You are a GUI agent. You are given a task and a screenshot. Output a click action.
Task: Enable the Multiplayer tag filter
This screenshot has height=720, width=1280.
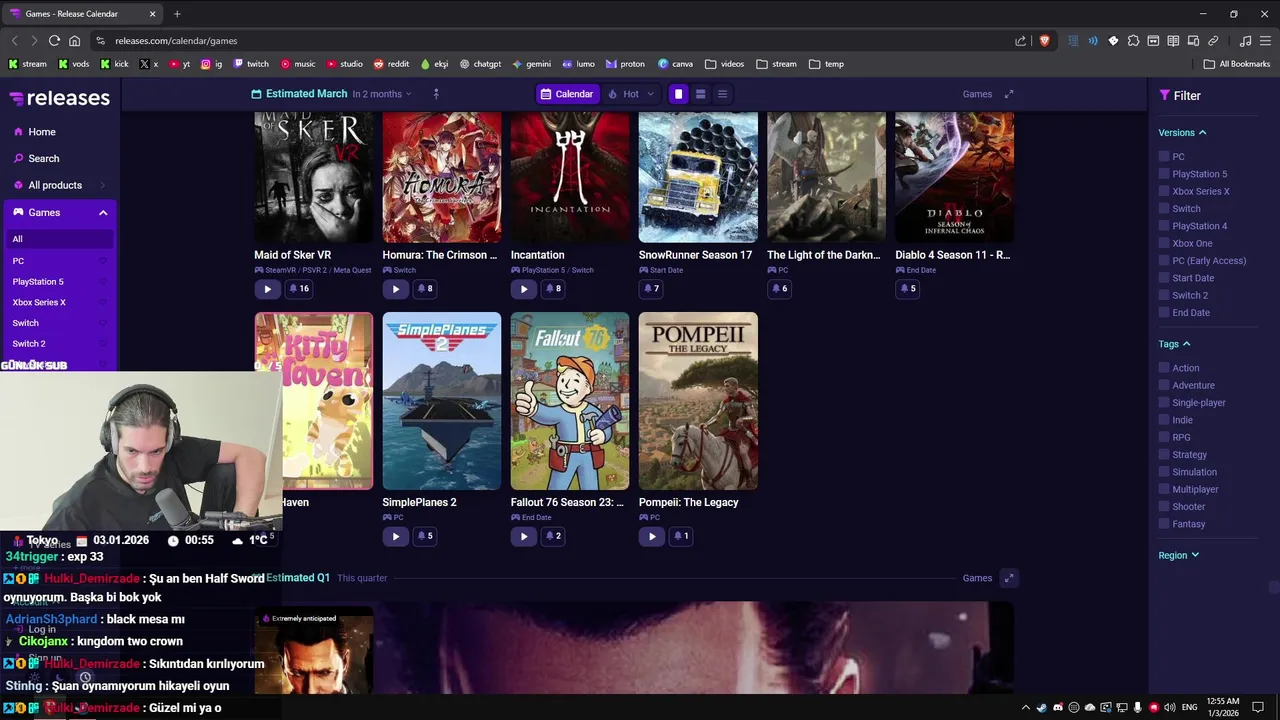click(x=1164, y=489)
